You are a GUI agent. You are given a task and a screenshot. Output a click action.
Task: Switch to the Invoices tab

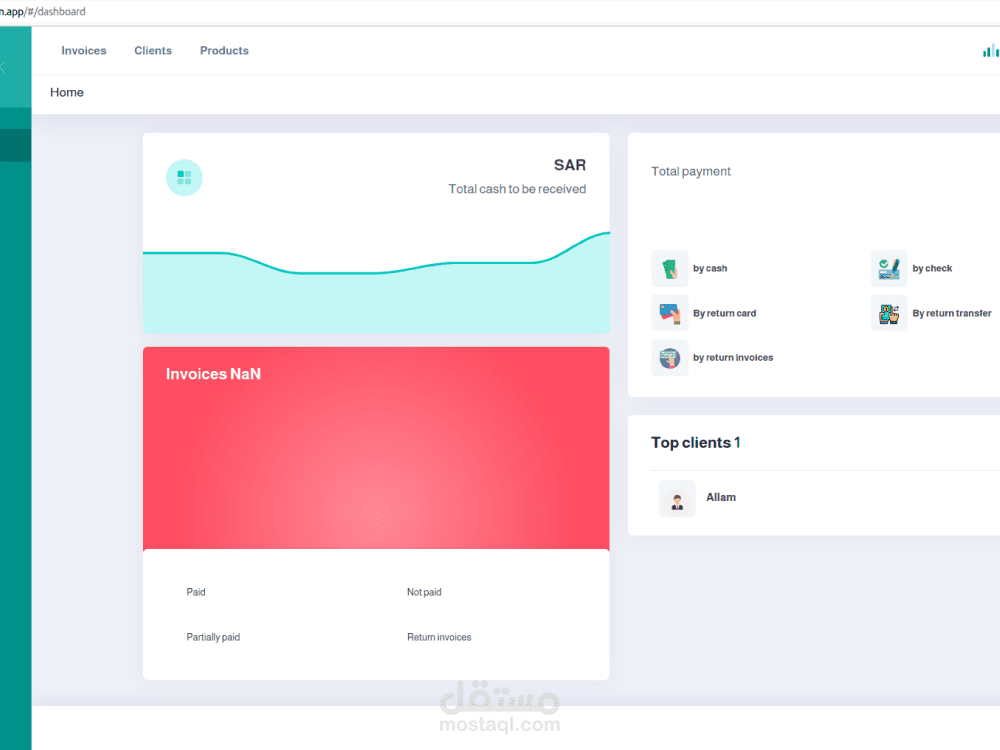click(83, 50)
